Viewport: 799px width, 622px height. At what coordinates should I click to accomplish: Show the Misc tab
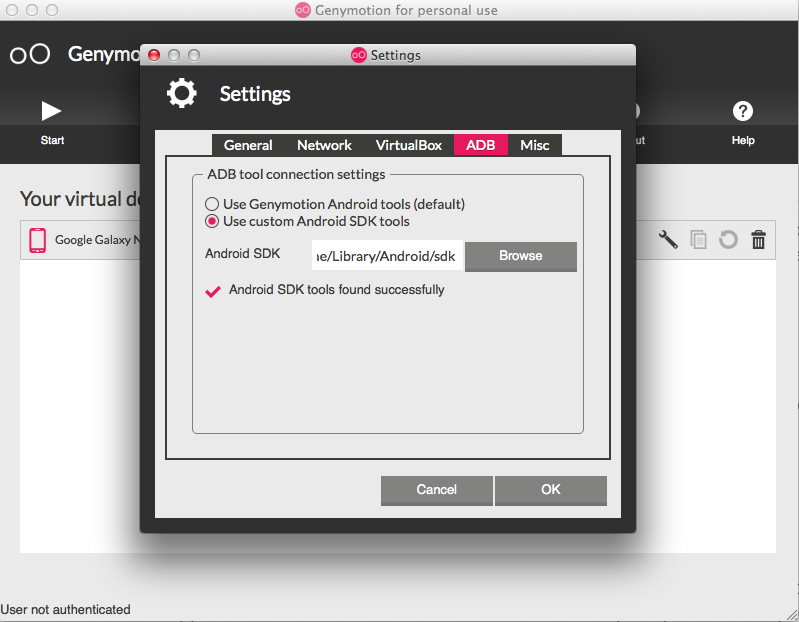point(535,145)
